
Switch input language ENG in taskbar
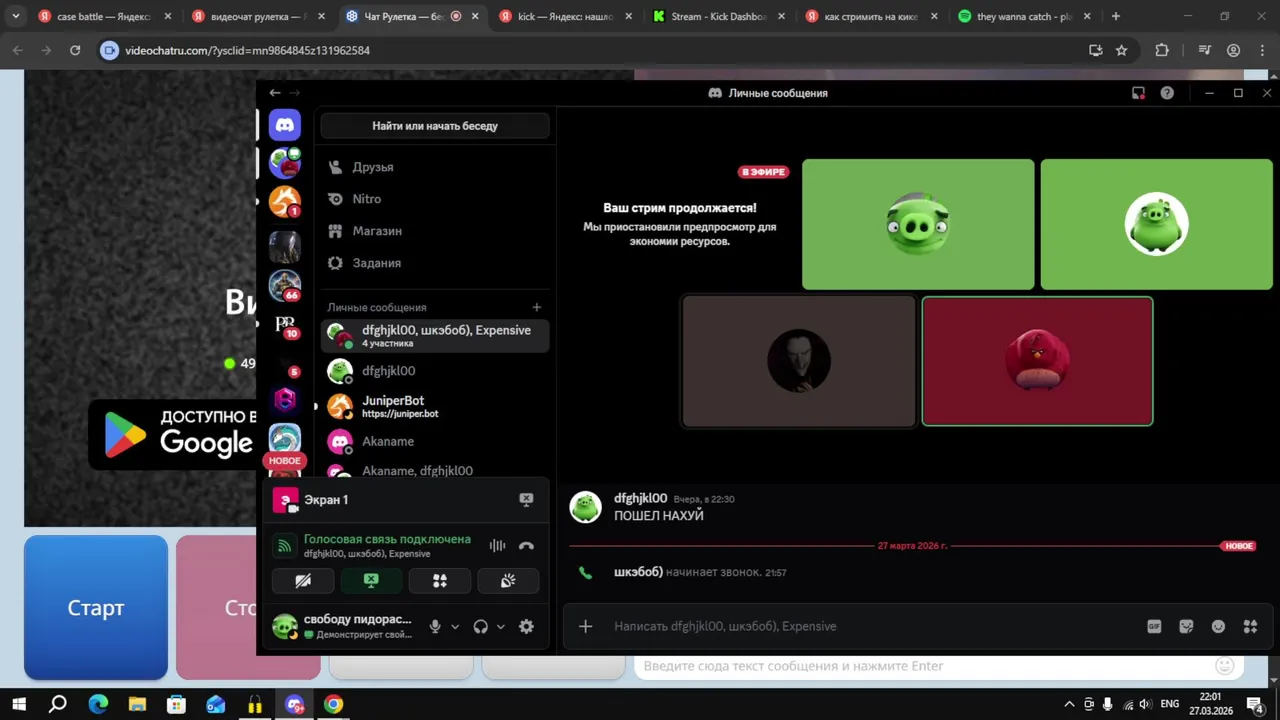coord(1170,704)
